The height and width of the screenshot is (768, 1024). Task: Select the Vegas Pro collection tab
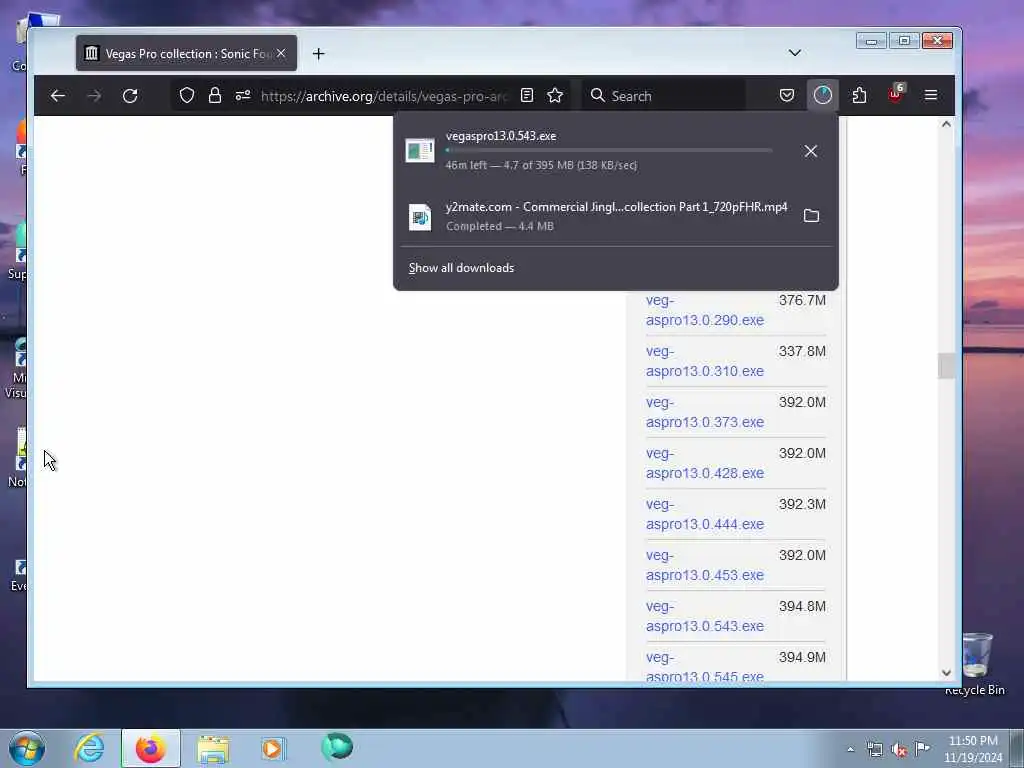(186, 54)
